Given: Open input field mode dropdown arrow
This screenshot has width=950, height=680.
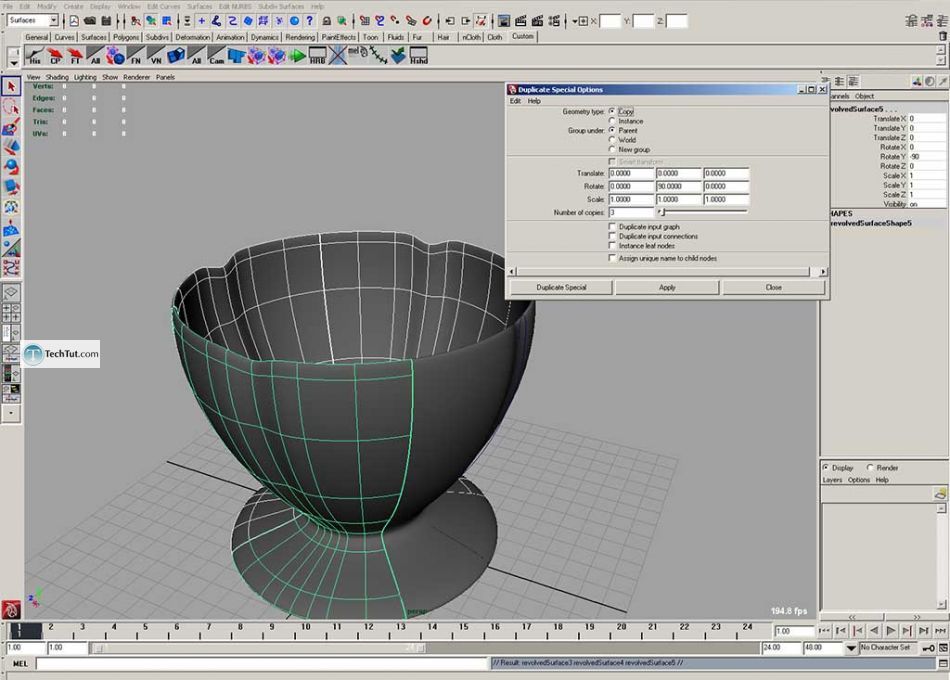Looking at the screenshot, I should (577, 21).
